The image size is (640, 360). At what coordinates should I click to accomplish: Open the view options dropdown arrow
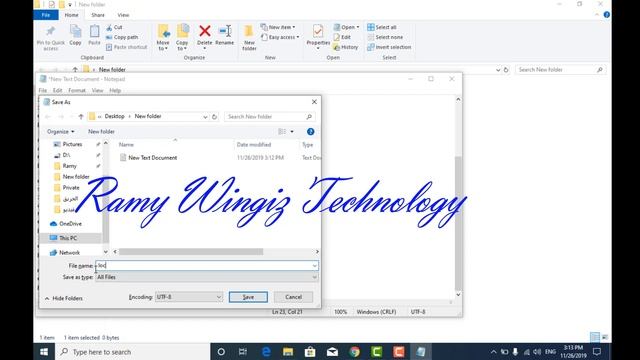pyautogui.click(x=292, y=131)
